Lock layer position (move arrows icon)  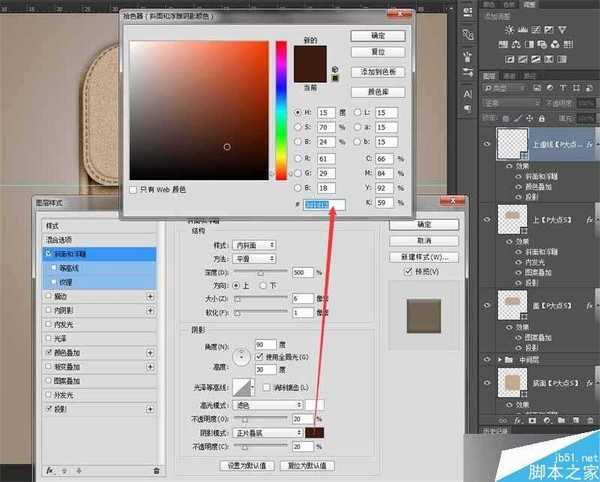(x=530, y=119)
